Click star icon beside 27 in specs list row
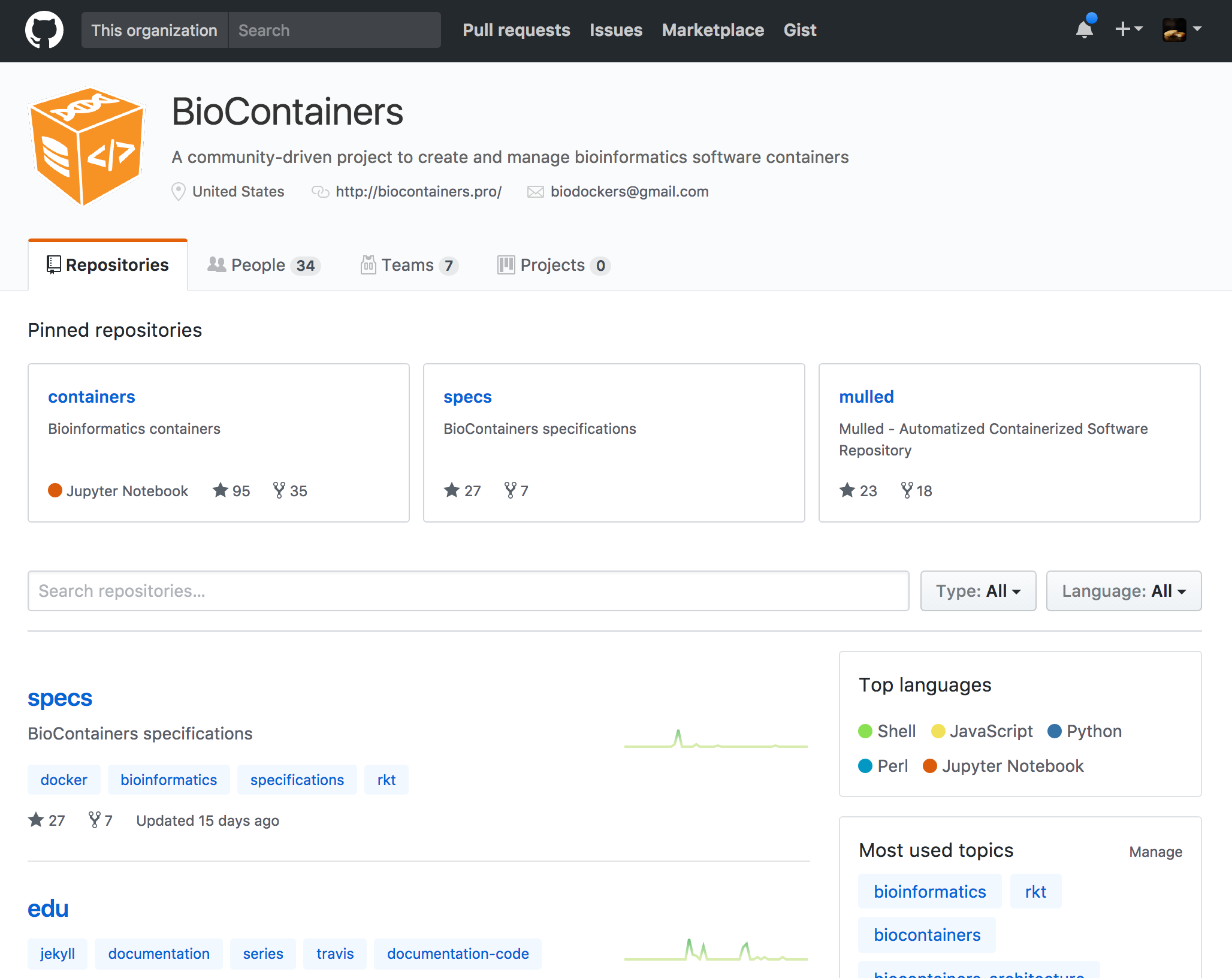Screen dimensions: 1232x978 (x=36, y=820)
